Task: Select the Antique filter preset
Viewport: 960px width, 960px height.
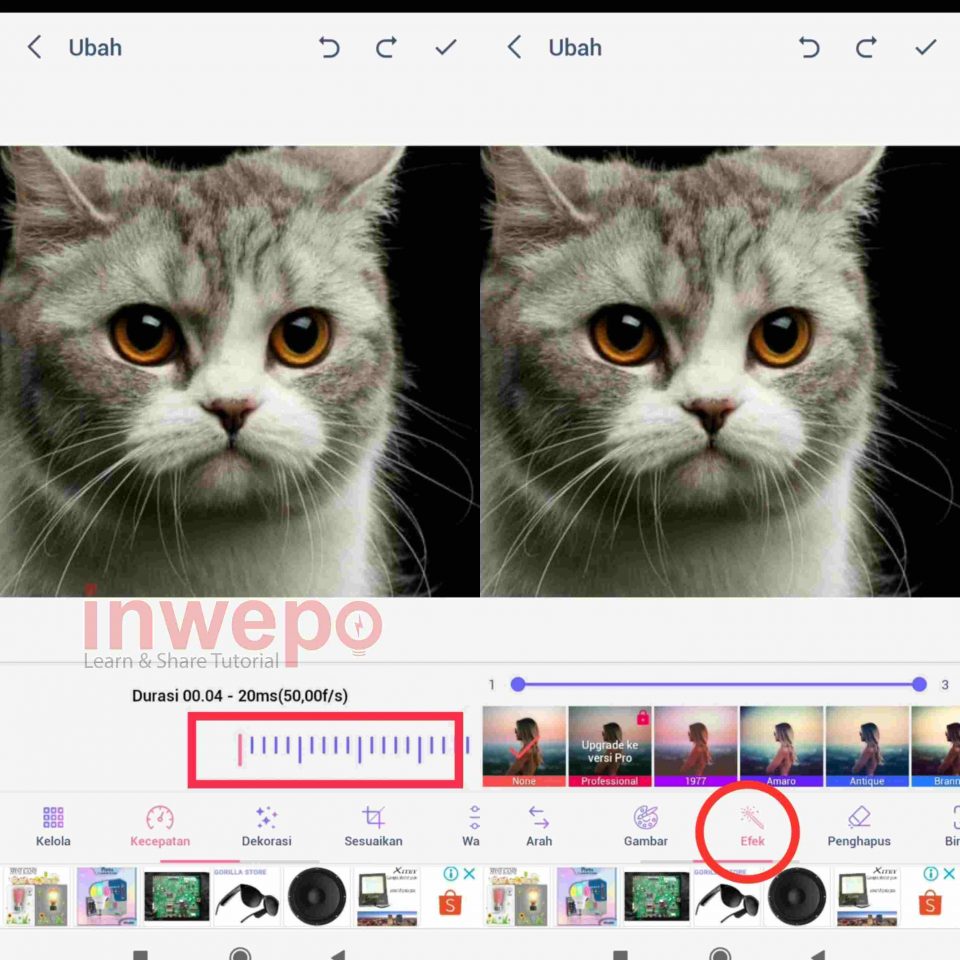Action: coord(867,745)
